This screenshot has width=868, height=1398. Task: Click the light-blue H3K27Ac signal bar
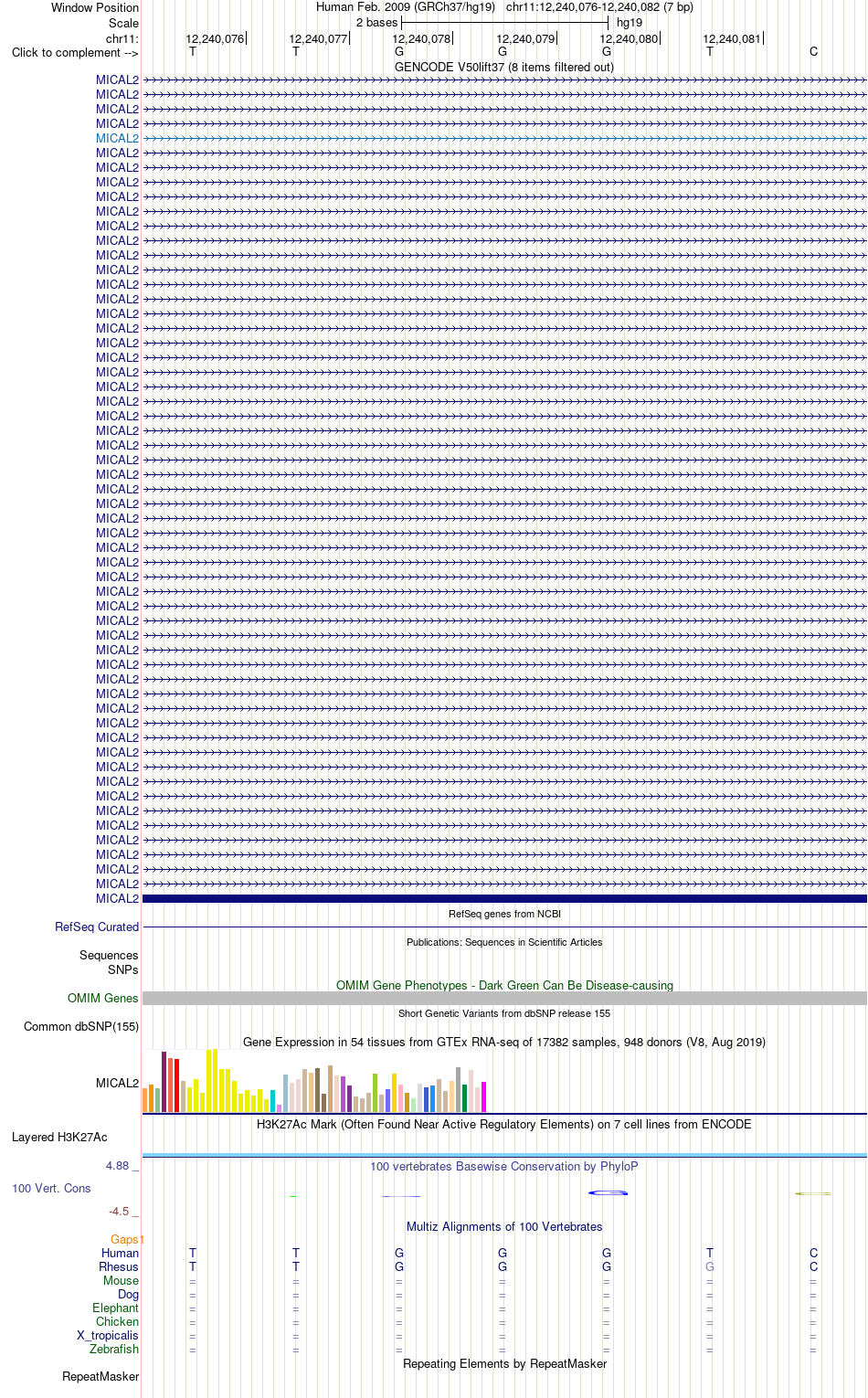(x=504, y=1156)
